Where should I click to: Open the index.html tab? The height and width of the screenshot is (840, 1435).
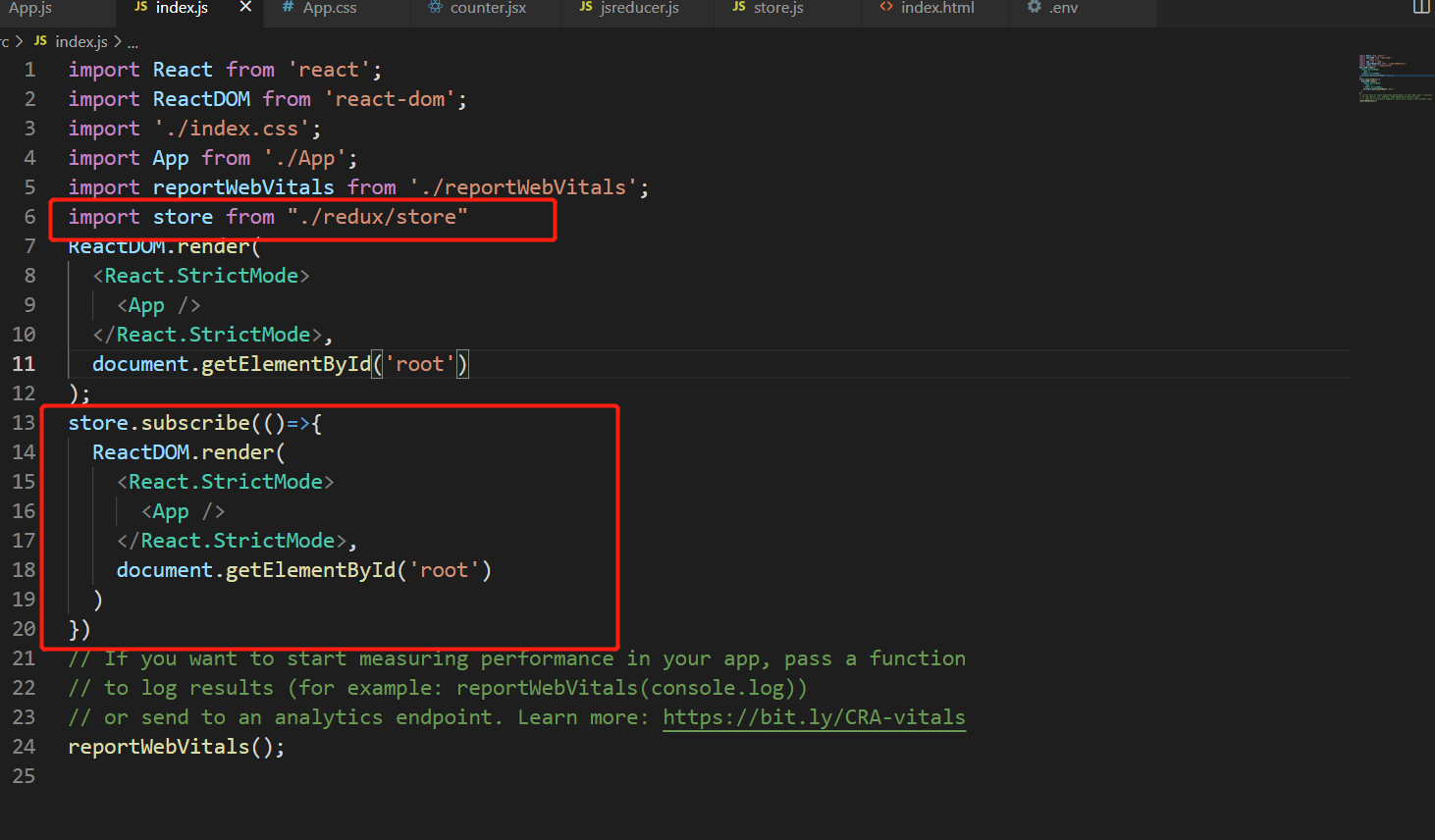coord(937,8)
